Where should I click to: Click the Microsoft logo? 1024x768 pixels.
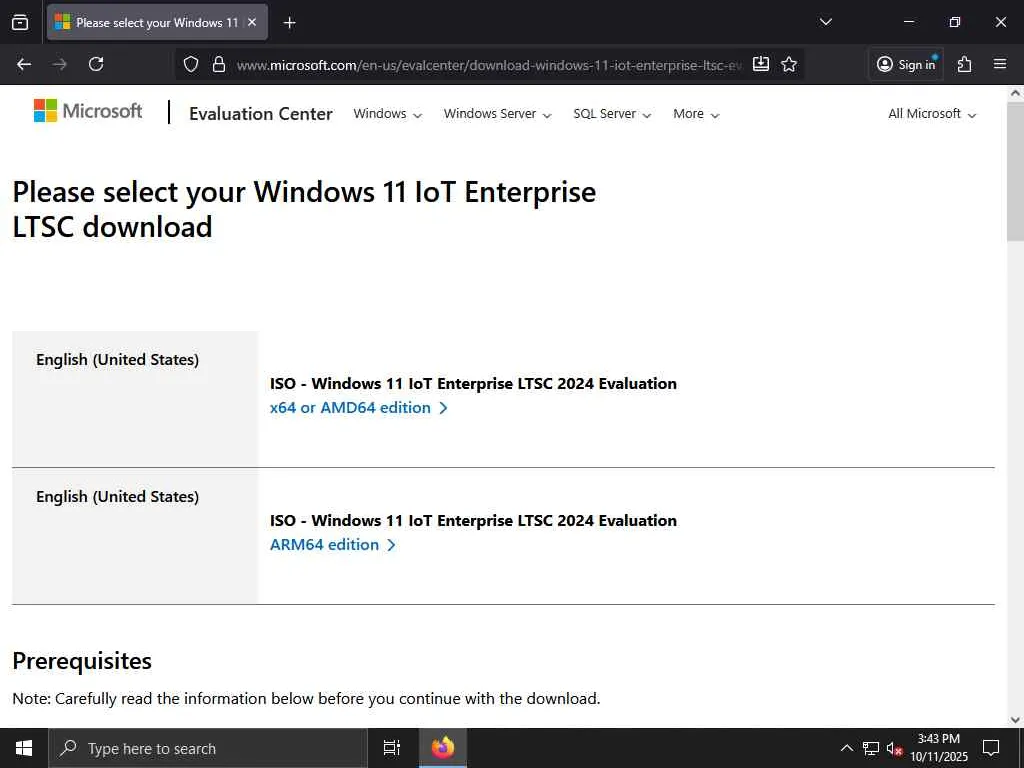88,111
